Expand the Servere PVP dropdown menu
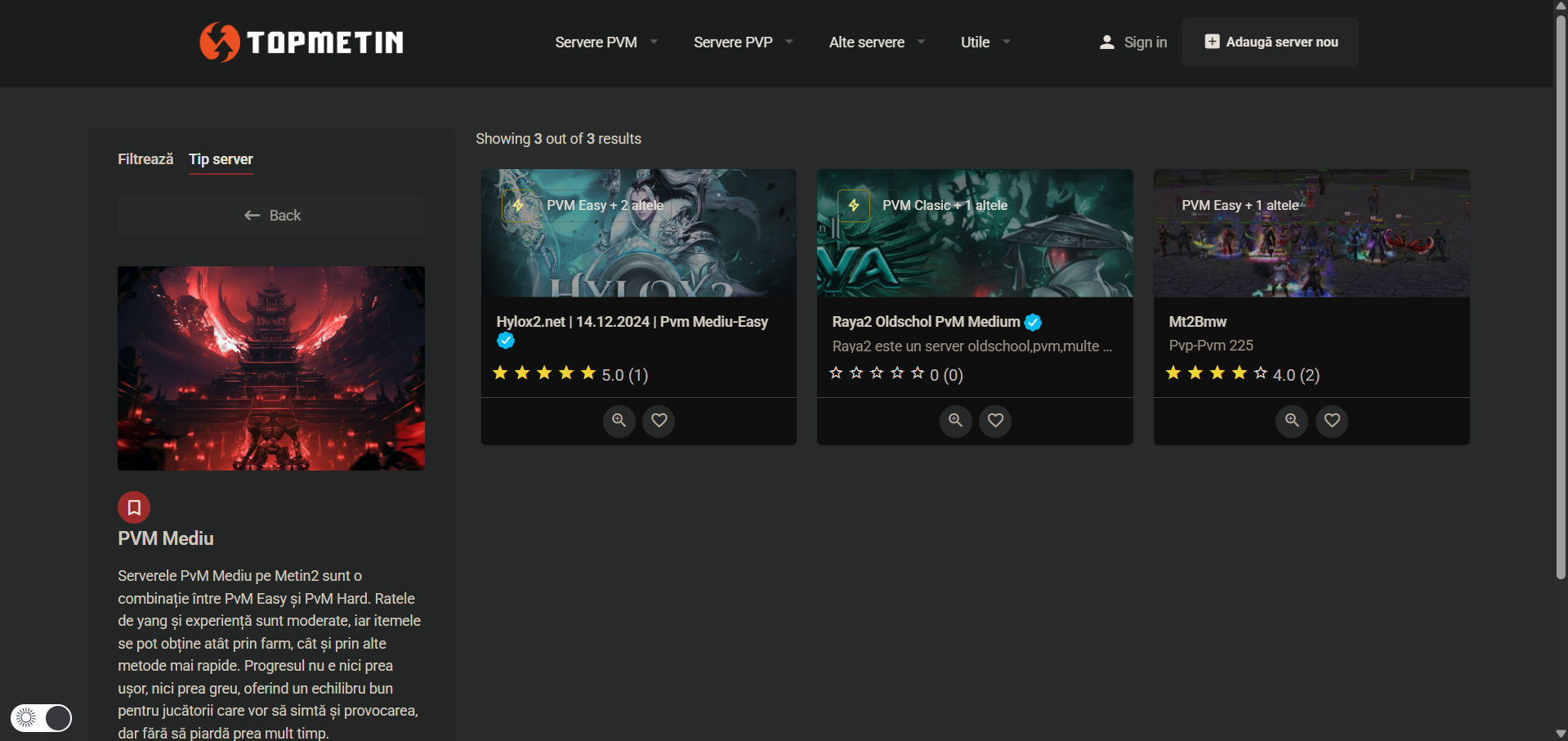1568x741 pixels. pyautogui.click(x=742, y=42)
